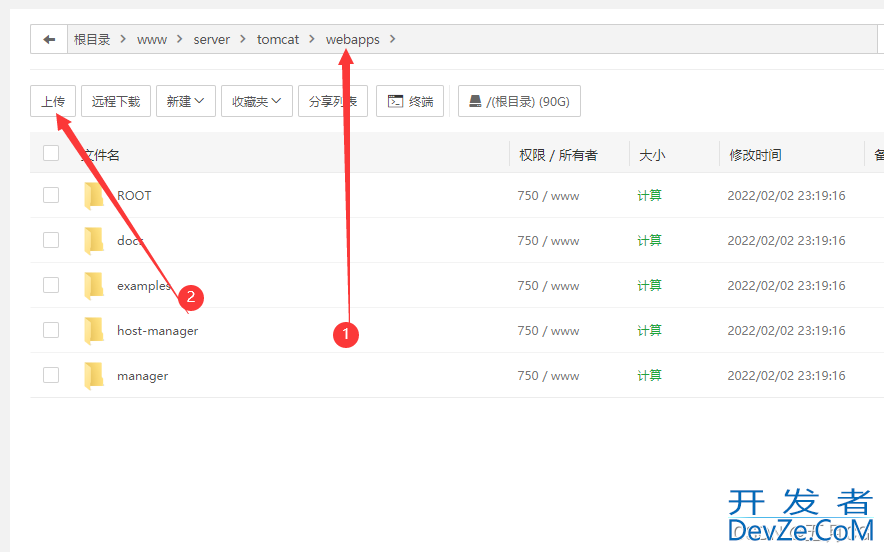Click the 上传 upload button
The width and height of the screenshot is (884, 552).
pos(52,101)
